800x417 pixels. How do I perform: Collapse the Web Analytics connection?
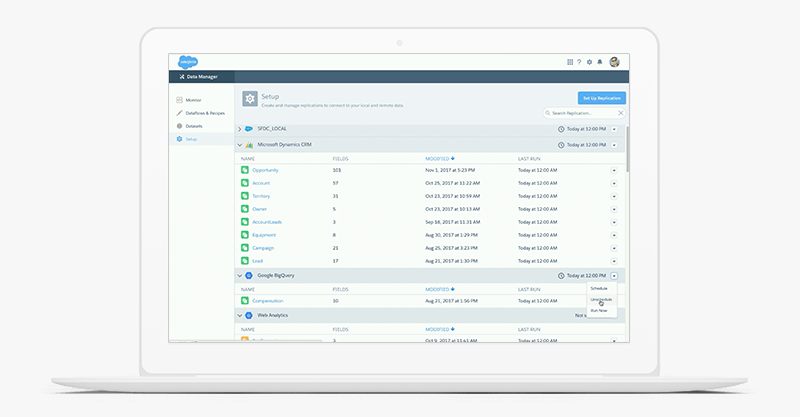coord(239,315)
